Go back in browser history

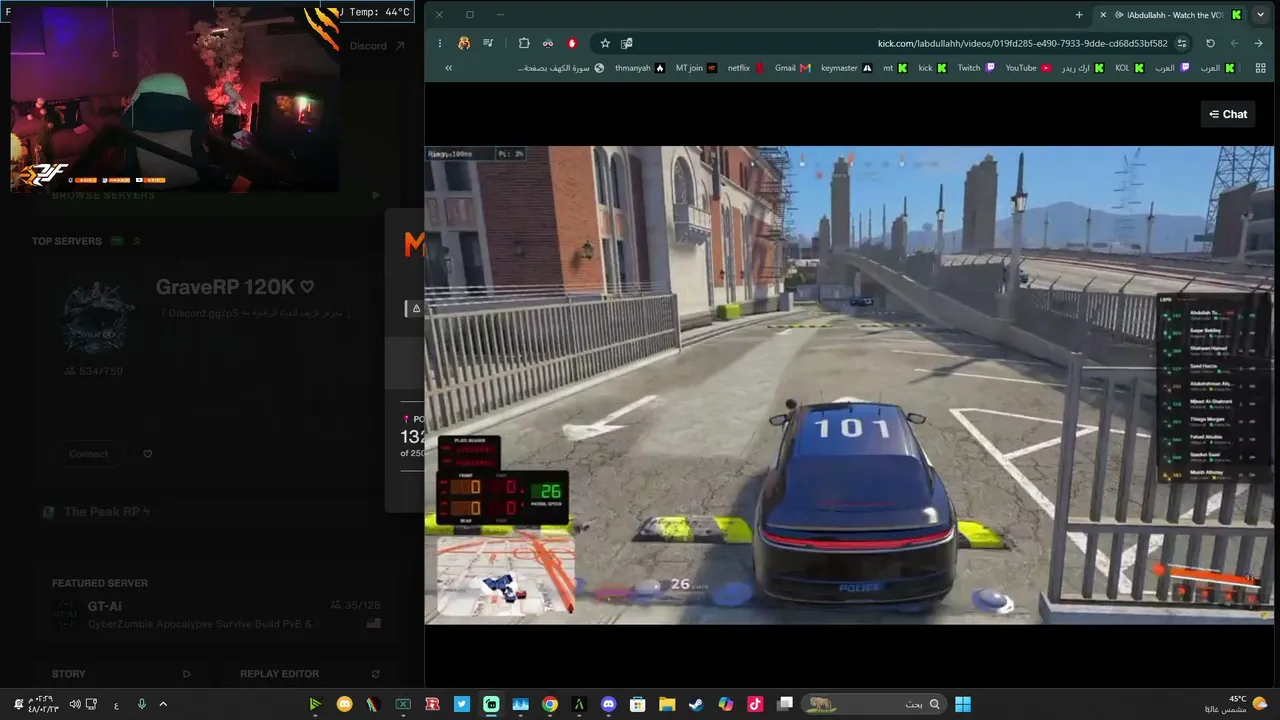(1258, 43)
